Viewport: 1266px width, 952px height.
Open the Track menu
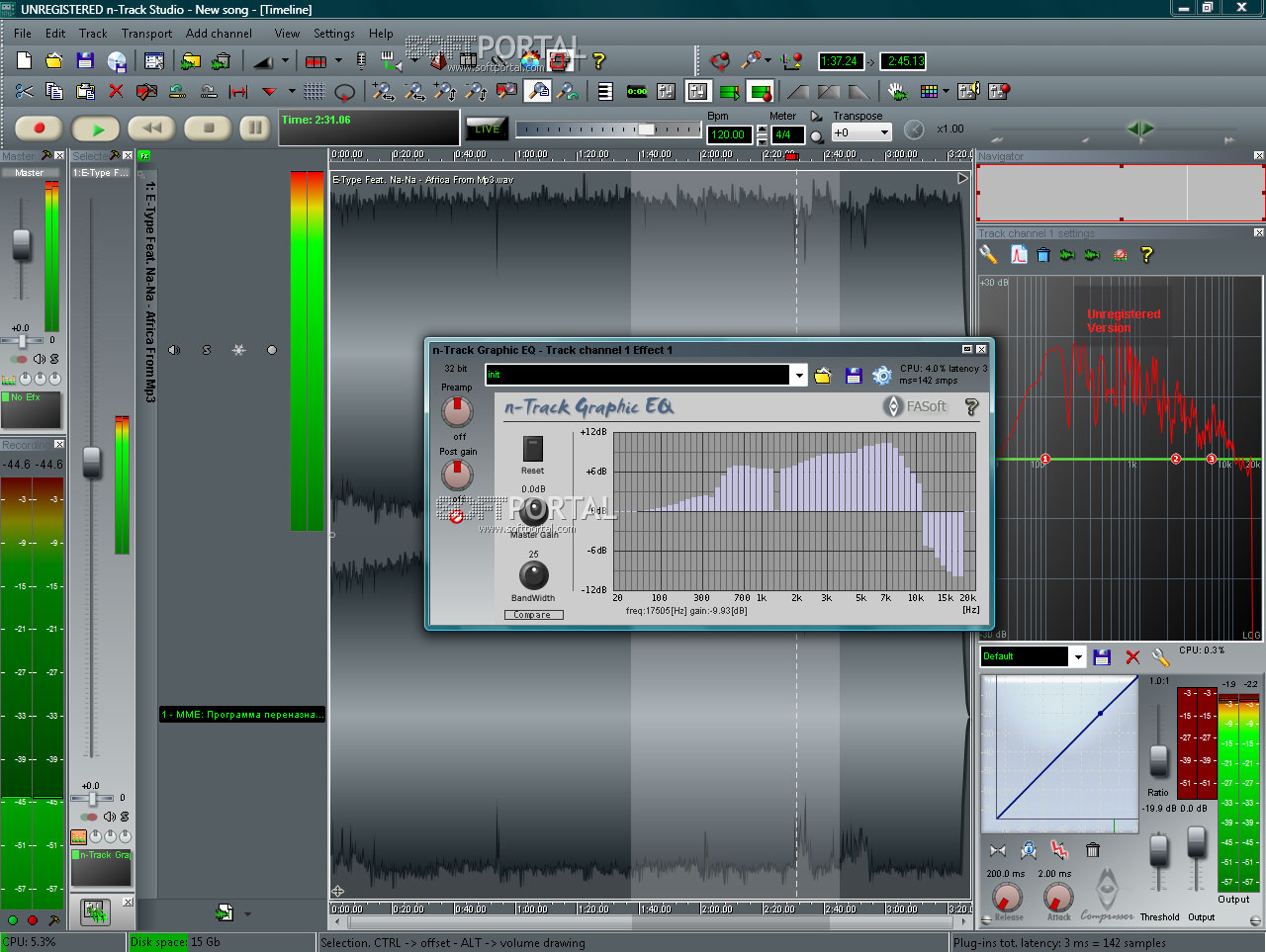click(x=93, y=34)
